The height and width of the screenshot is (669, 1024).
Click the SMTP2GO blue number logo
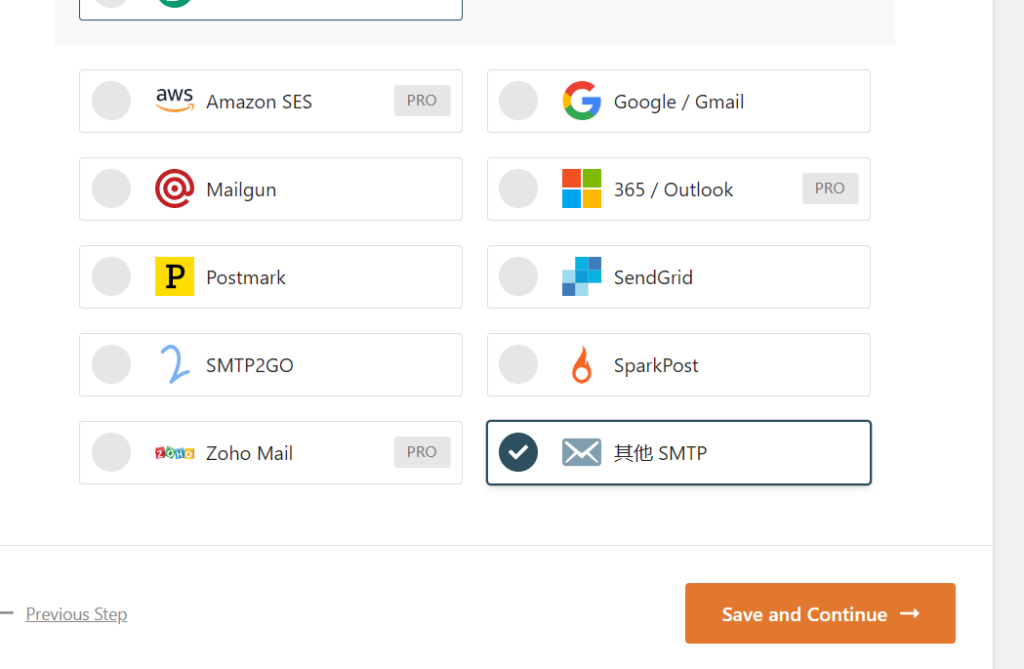pyautogui.click(x=174, y=365)
